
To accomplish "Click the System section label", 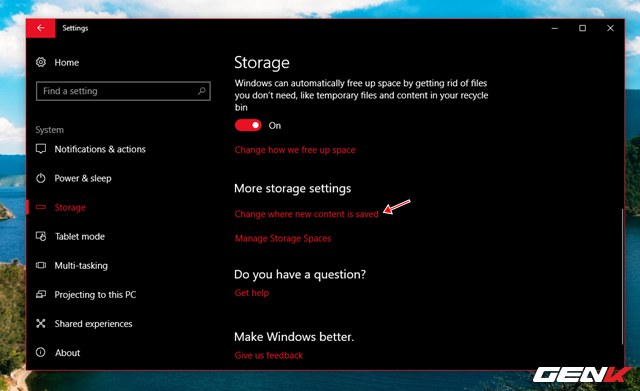I will coord(49,130).
